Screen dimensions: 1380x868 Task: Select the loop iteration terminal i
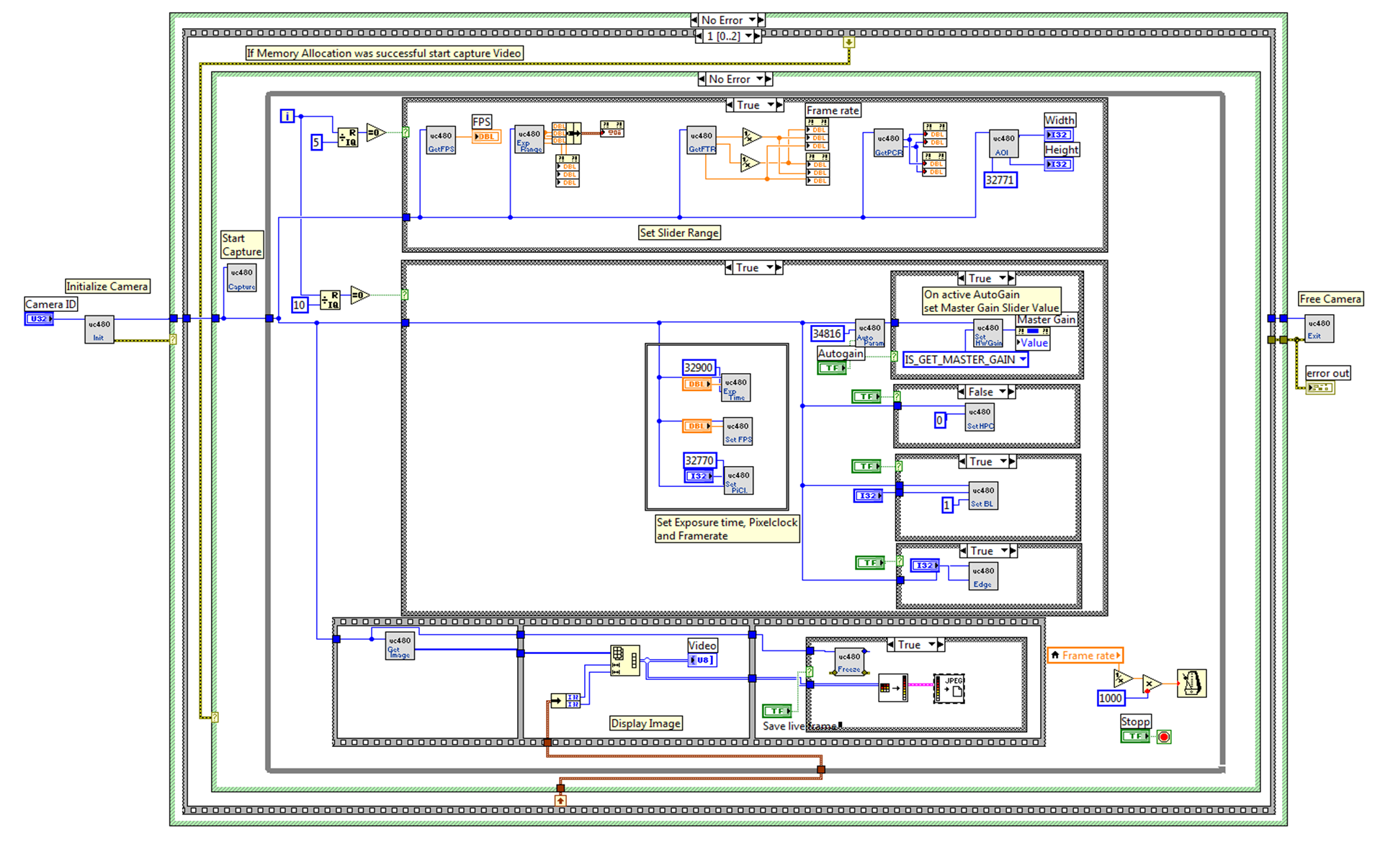pyautogui.click(x=287, y=116)
